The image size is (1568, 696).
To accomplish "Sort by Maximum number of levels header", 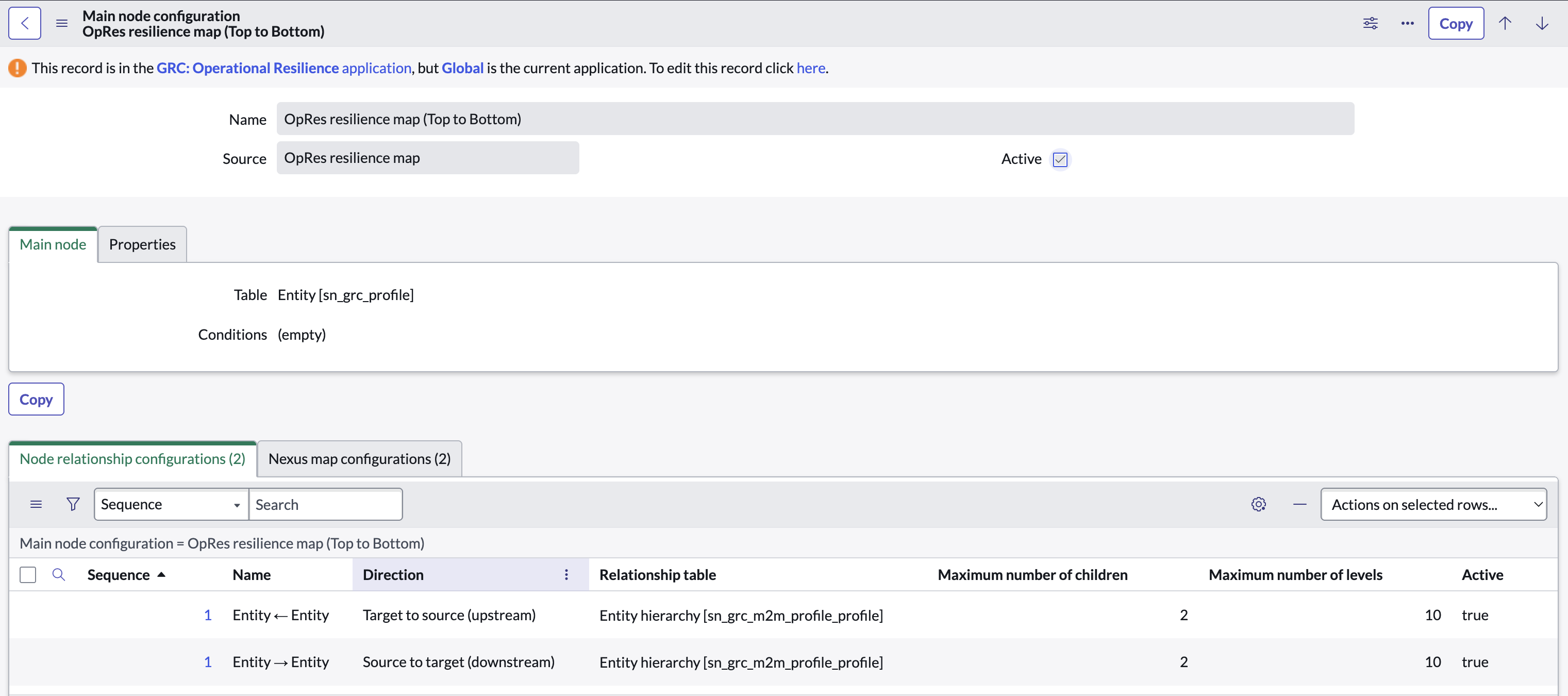I will click(x=1295, y=574).
